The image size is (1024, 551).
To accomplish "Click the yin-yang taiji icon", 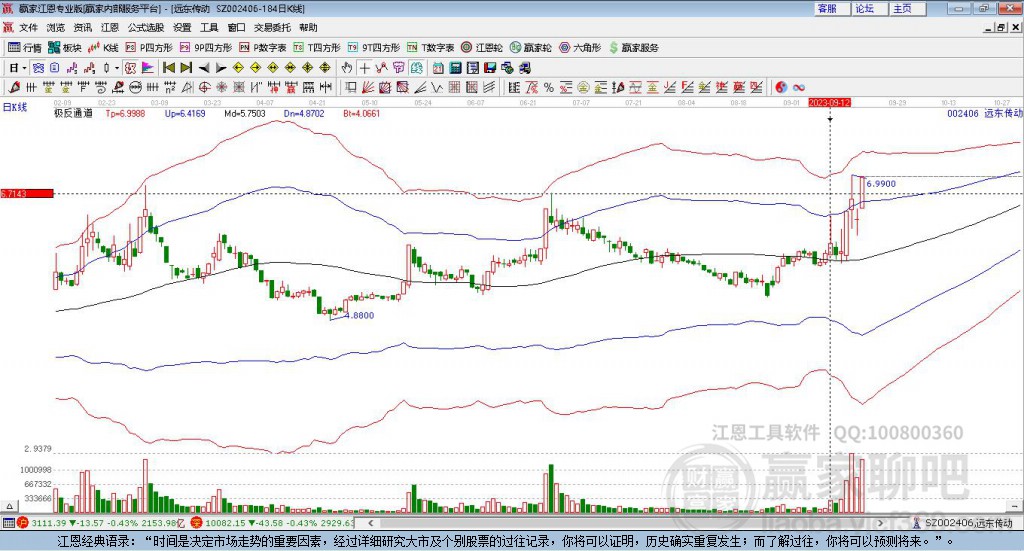I will [x=781, y=87].
